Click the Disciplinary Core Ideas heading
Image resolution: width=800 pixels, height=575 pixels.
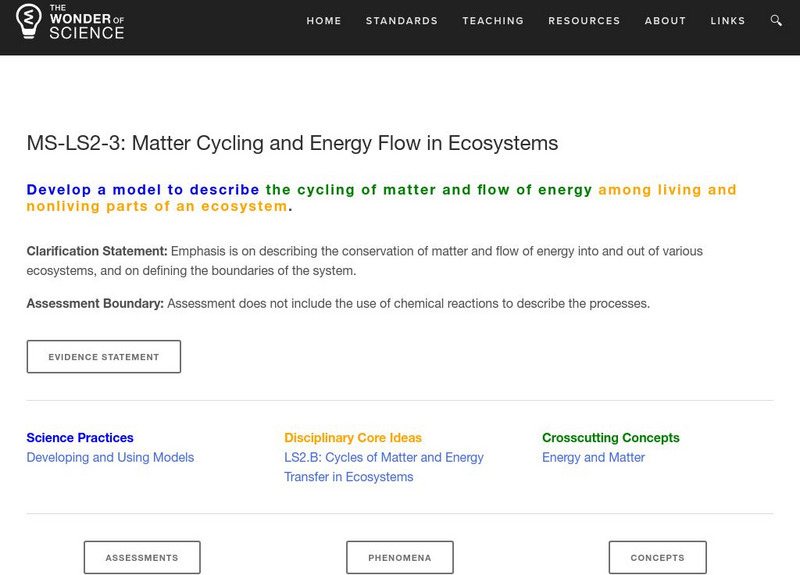353,438
